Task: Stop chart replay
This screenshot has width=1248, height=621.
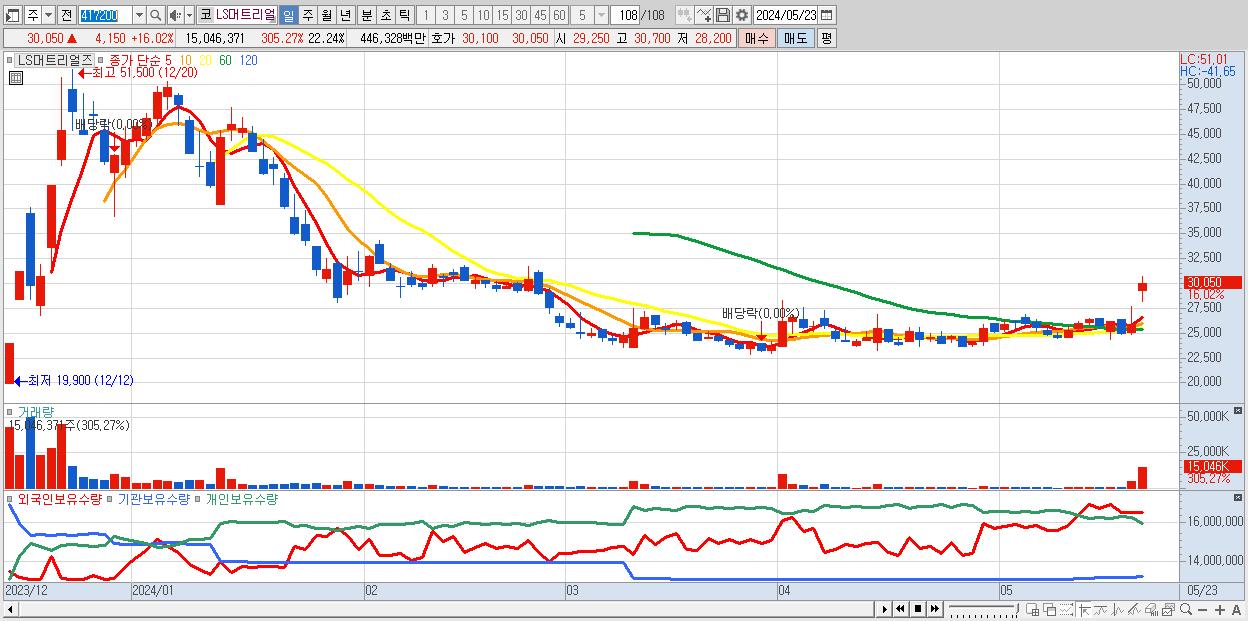Action: pos(917,609)
